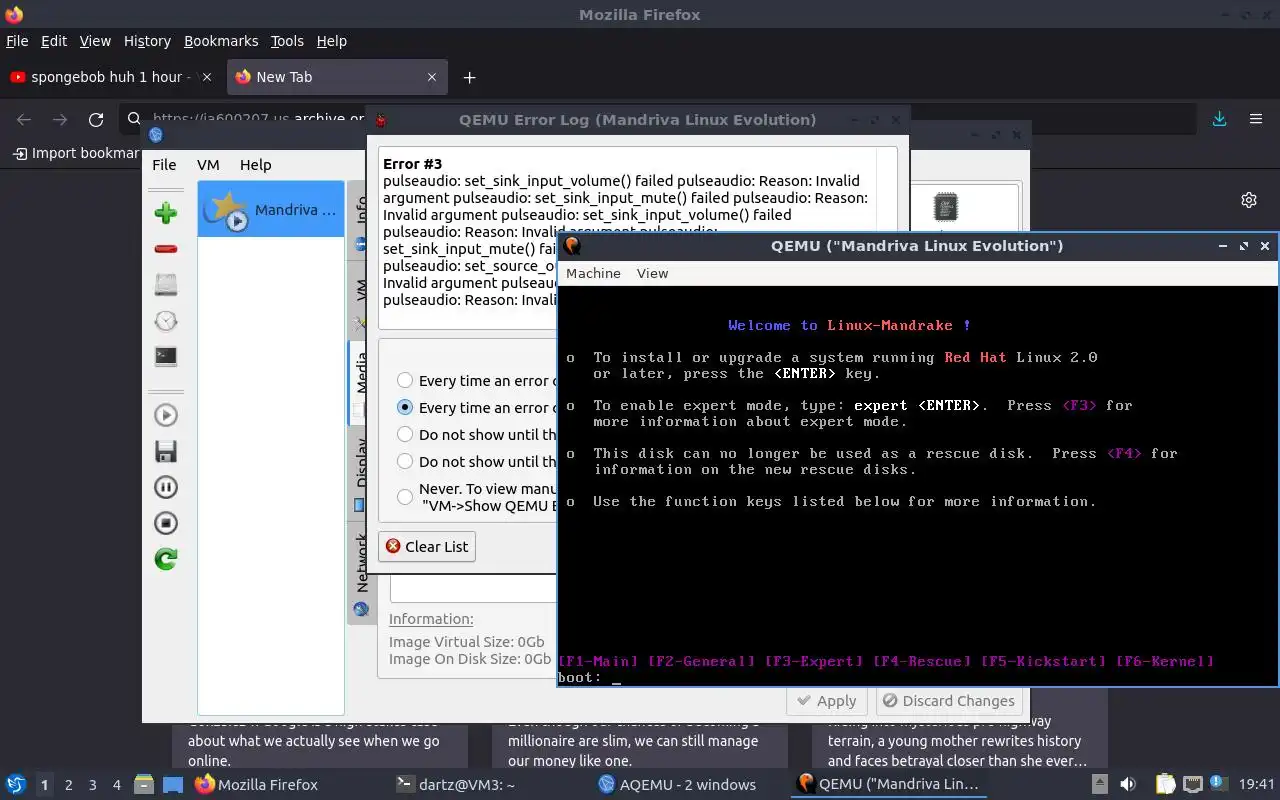The height and width of the screenshot is (800, 1280).
Task: Switch to virtual desktop 4
Action: 117,785
